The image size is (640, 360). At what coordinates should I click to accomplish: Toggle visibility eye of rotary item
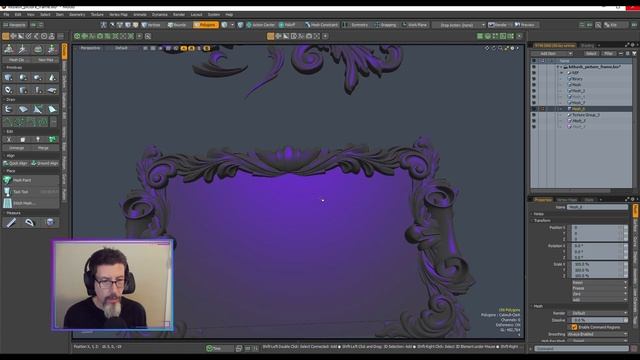[534, 79]
